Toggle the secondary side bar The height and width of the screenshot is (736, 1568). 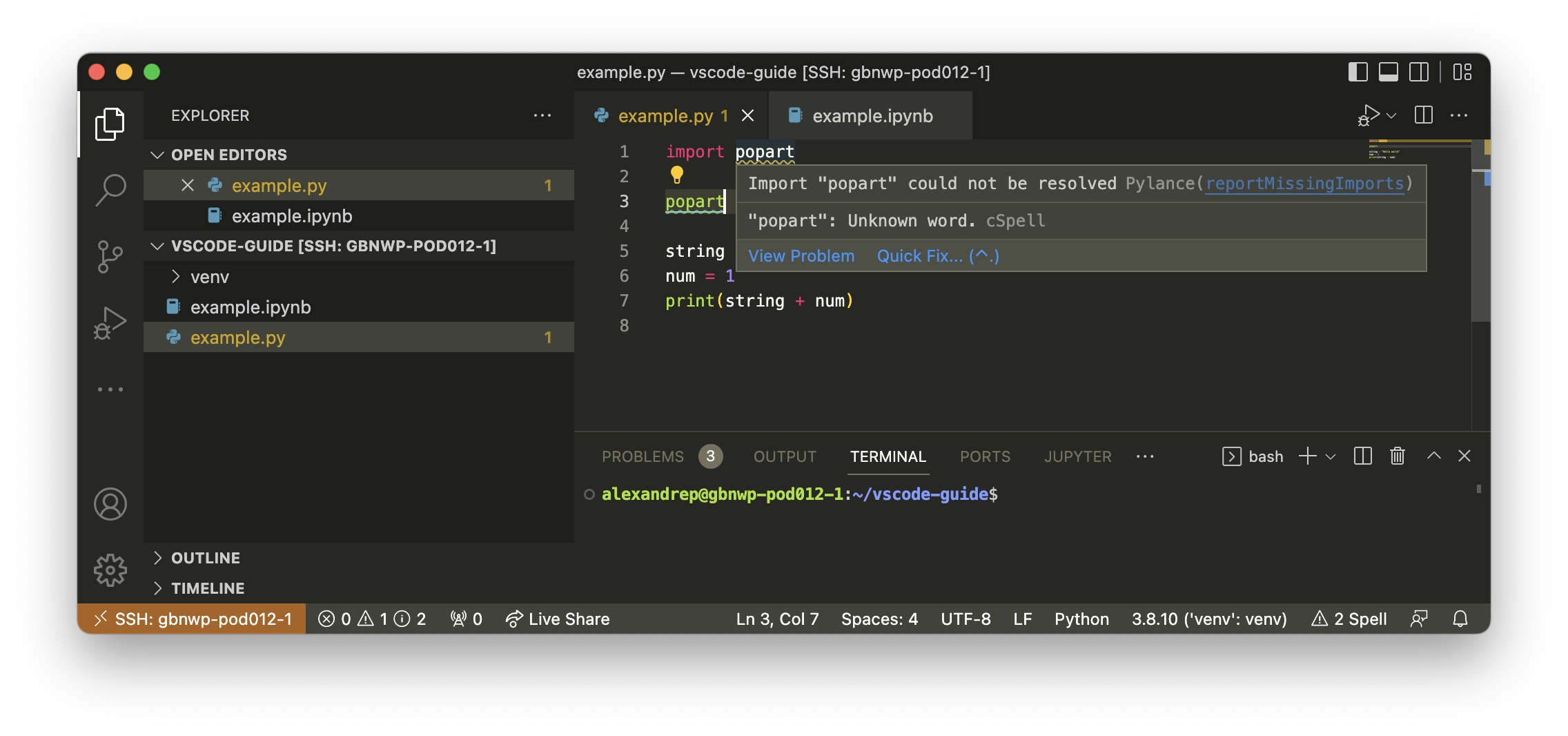[1419, 72]
